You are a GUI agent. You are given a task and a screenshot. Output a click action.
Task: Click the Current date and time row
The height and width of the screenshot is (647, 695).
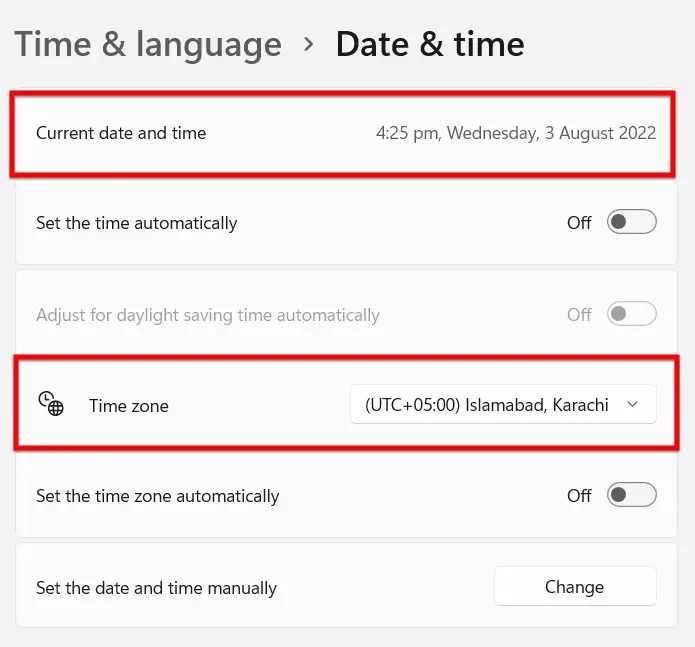point(343,133)
